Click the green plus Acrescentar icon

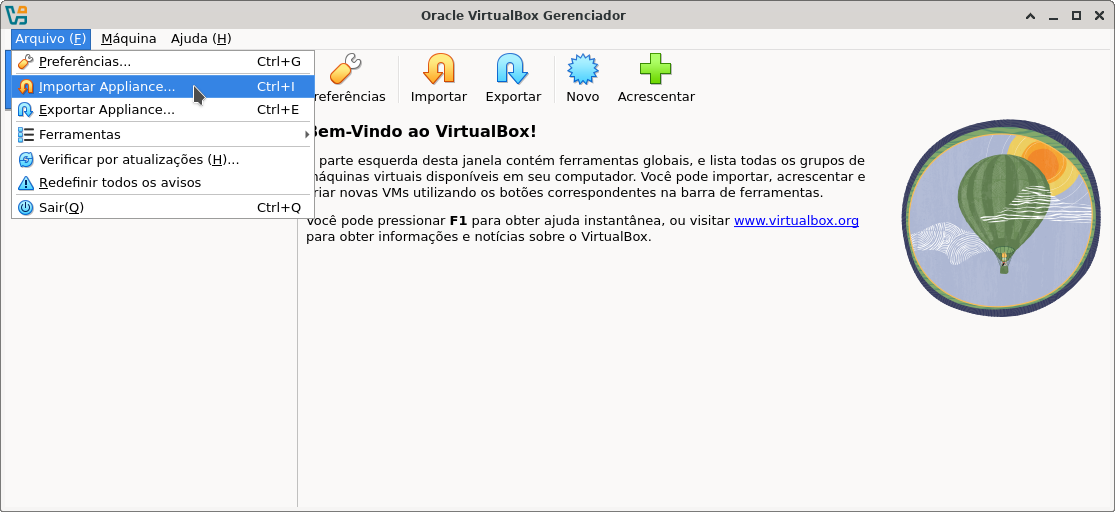(x=655, y=70)
